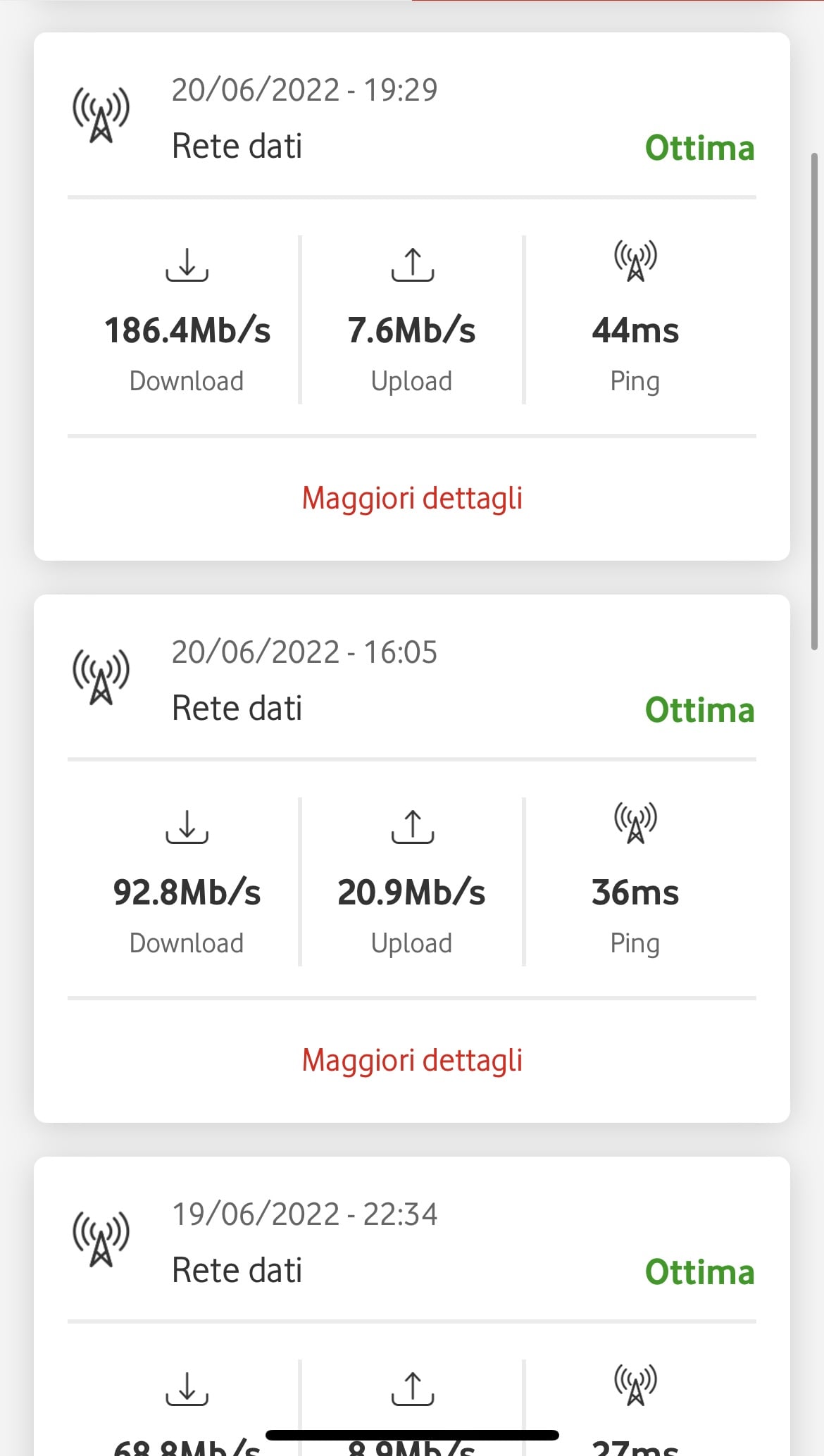Click the vertical scrollbar on the right edge

tap(814, 402)
